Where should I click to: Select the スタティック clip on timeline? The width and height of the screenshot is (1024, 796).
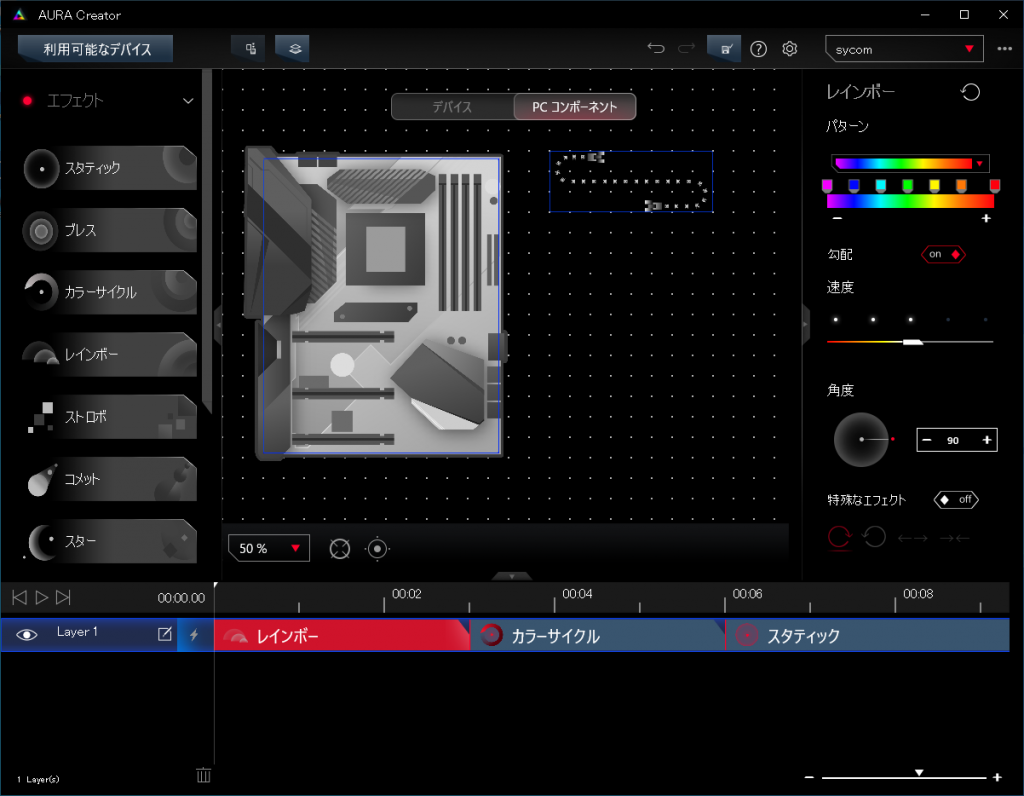[x=867, y=635]
